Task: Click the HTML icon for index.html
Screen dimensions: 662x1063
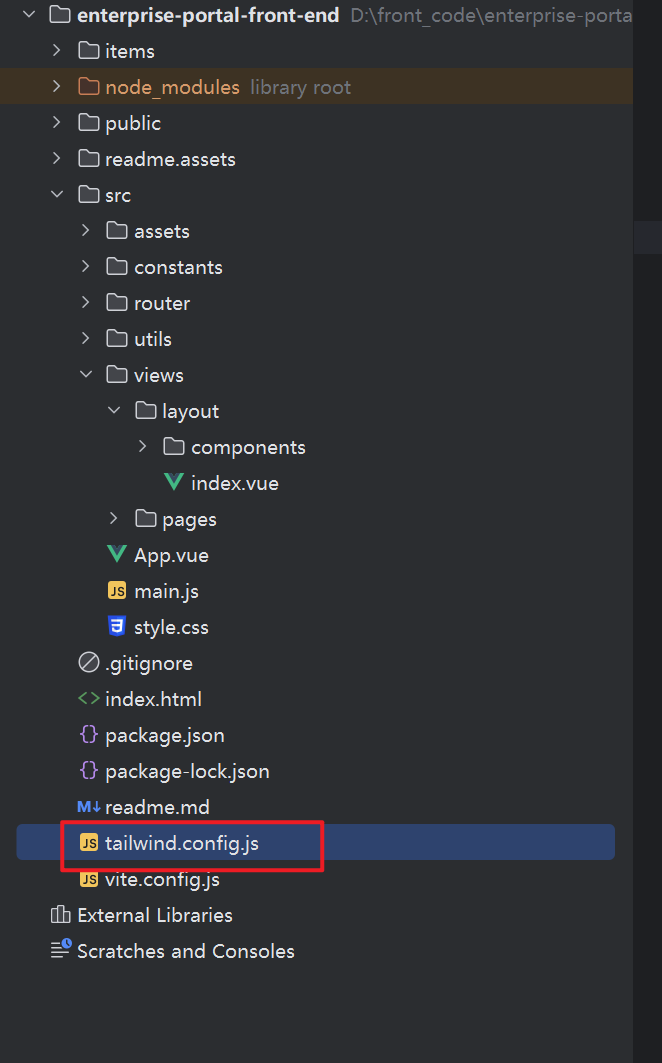Action: click(89, 699)
